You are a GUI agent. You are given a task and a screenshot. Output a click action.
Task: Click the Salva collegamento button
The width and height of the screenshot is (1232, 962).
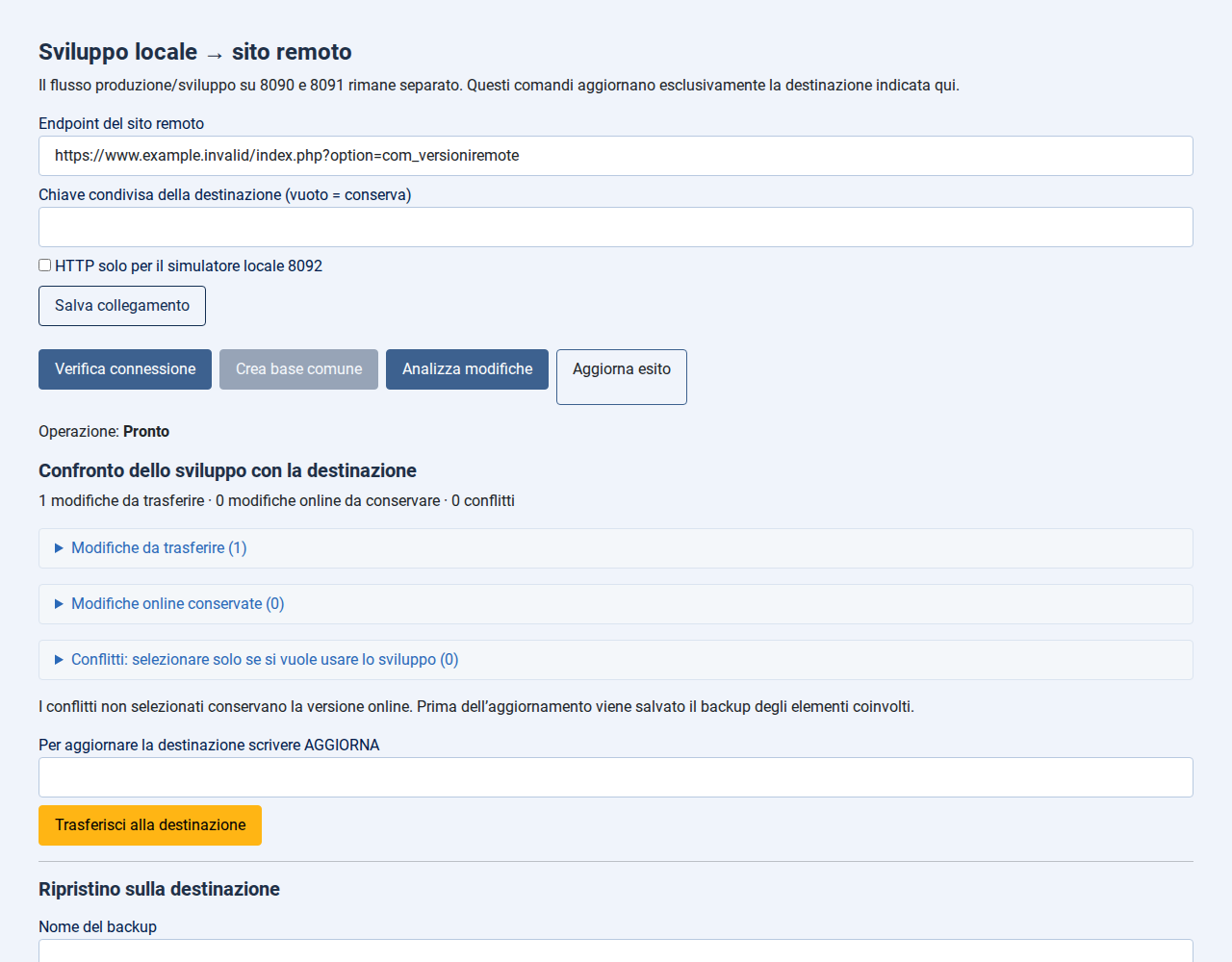click(x=122, y=306)
